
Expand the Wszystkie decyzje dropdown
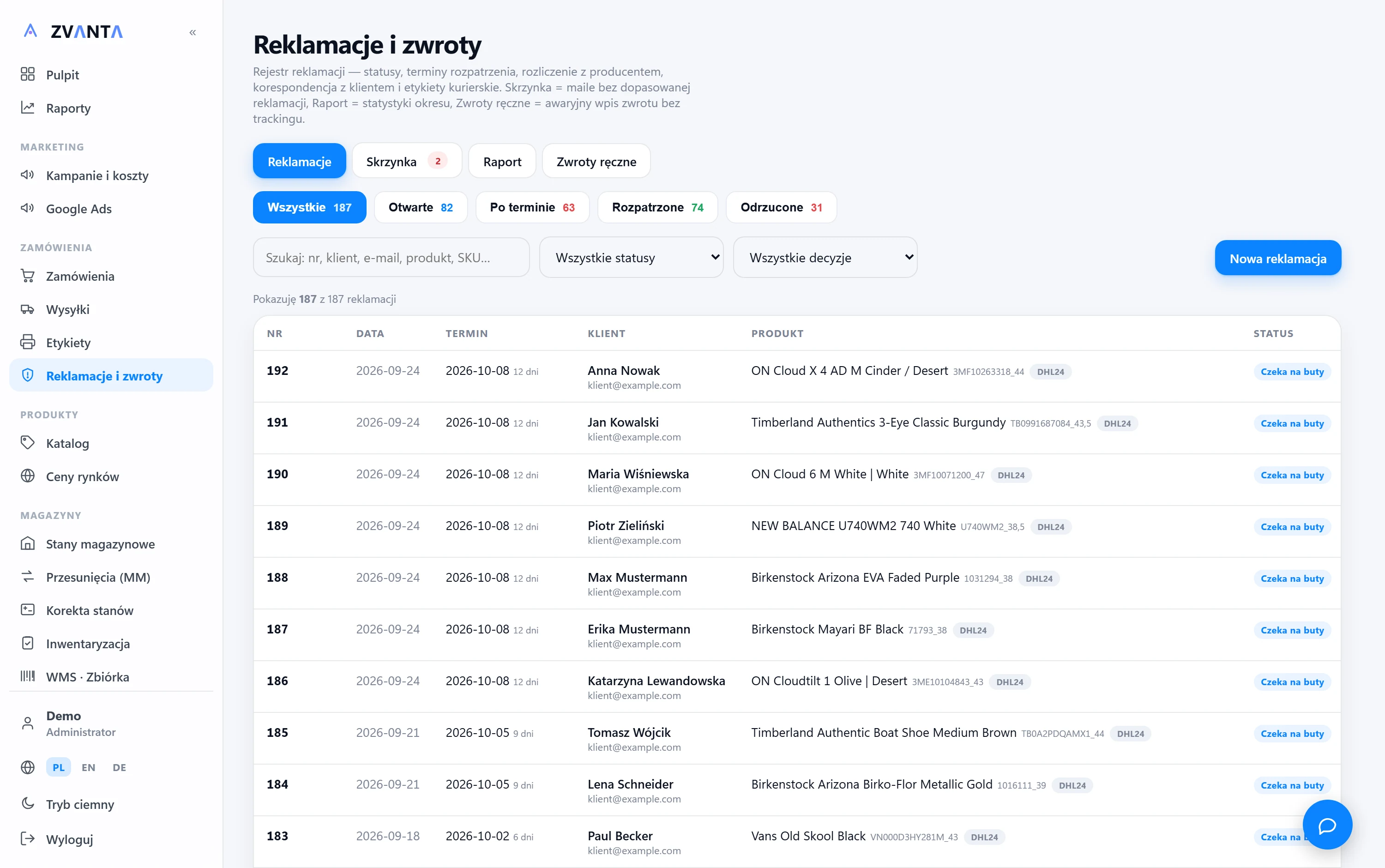click(x=825, y=258)
